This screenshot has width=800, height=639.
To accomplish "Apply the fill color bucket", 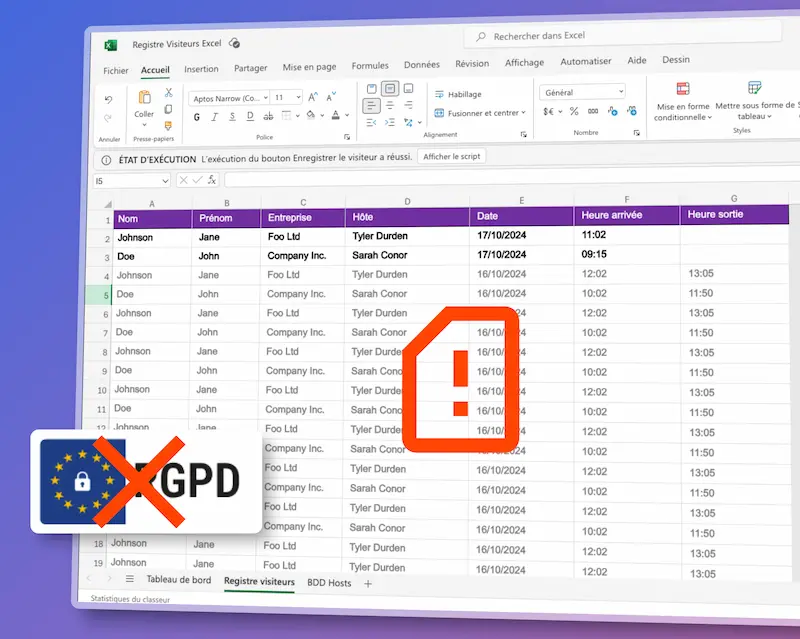I will click(x=311, y=115).
